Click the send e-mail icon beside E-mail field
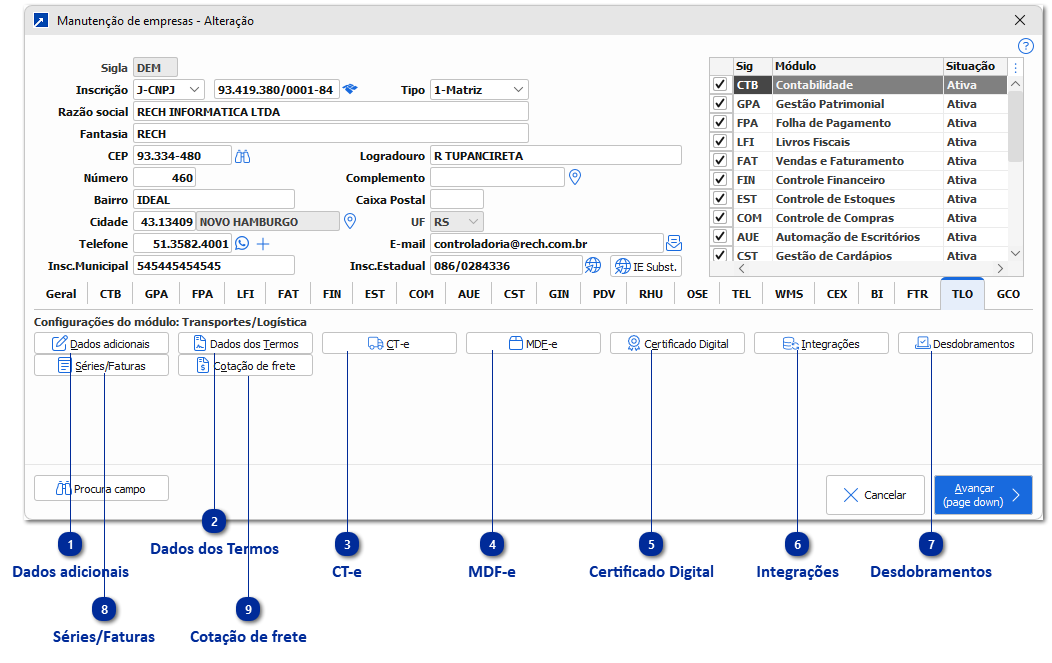 click(x=674, y=243)
